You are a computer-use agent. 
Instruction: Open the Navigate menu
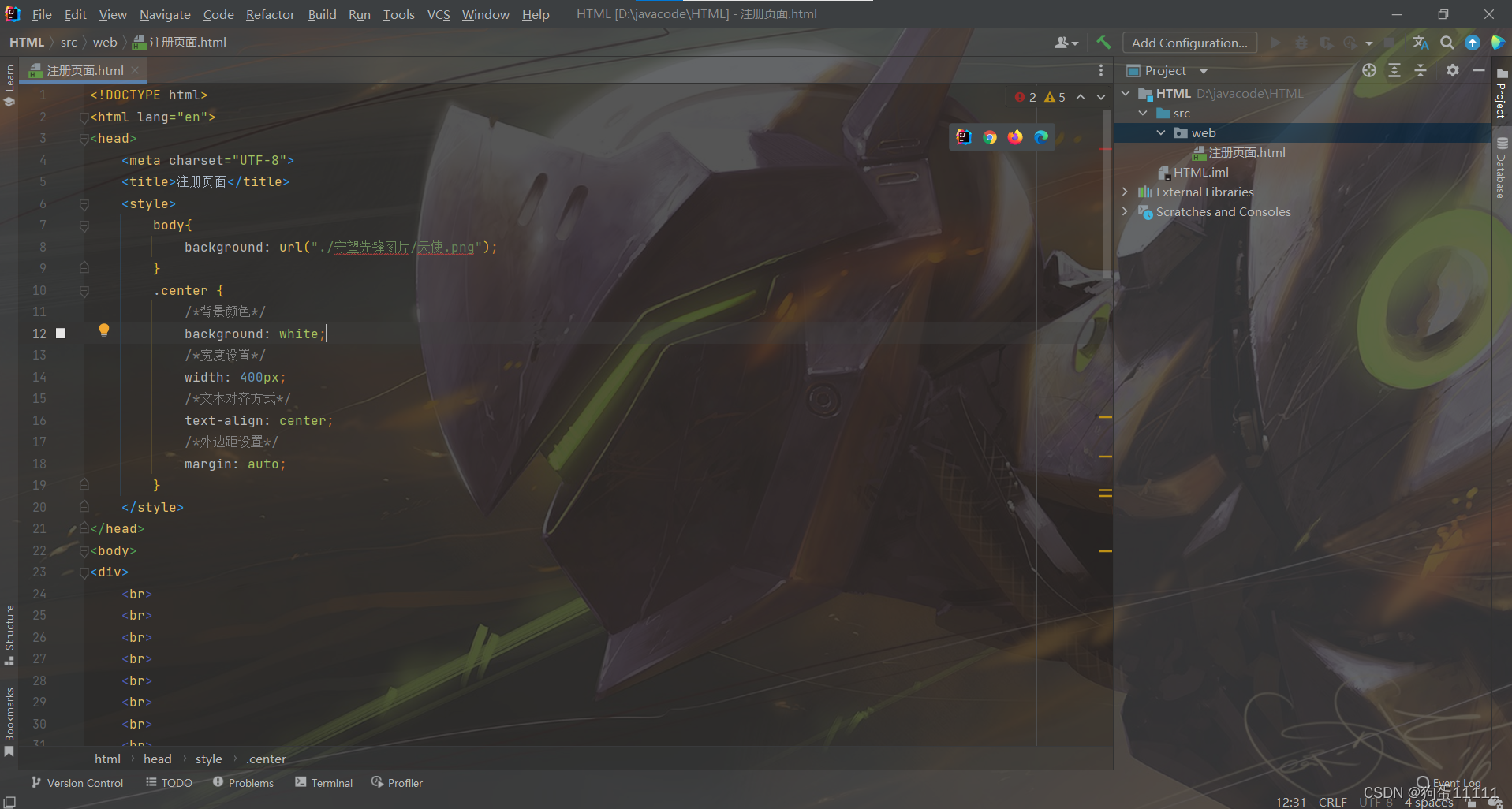(x=165, y=14)
